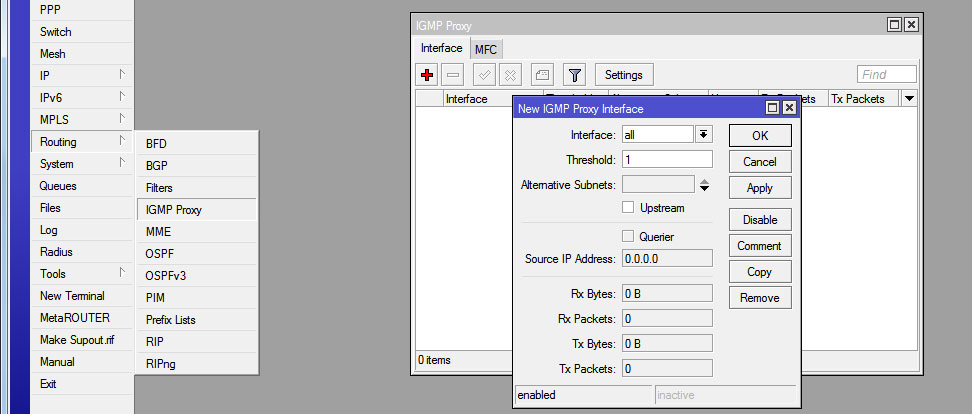Open the filter funnel icon
This screenshot has height=414, width=972.
[x=574, y=75]
